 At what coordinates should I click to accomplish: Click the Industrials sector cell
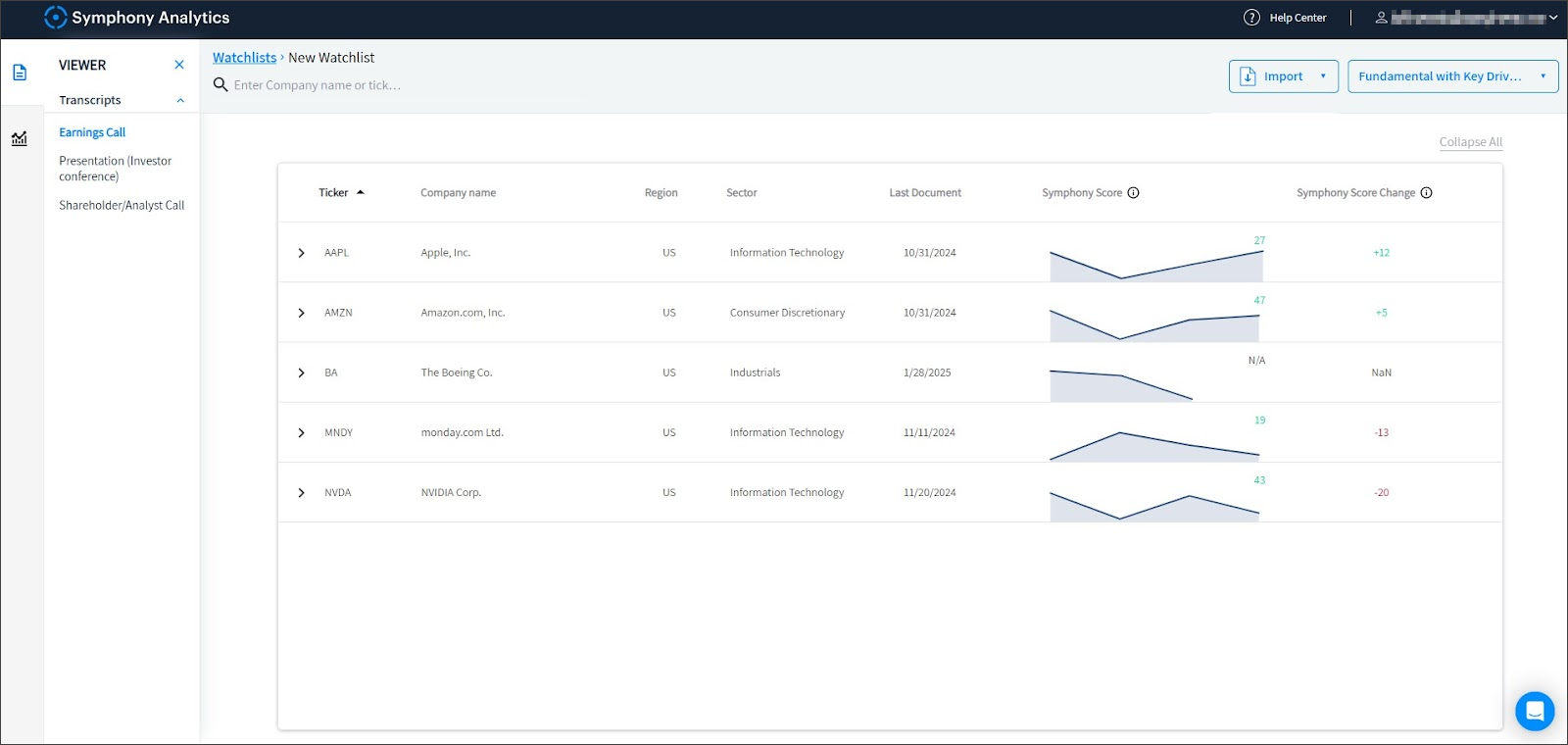click(755, 372)
